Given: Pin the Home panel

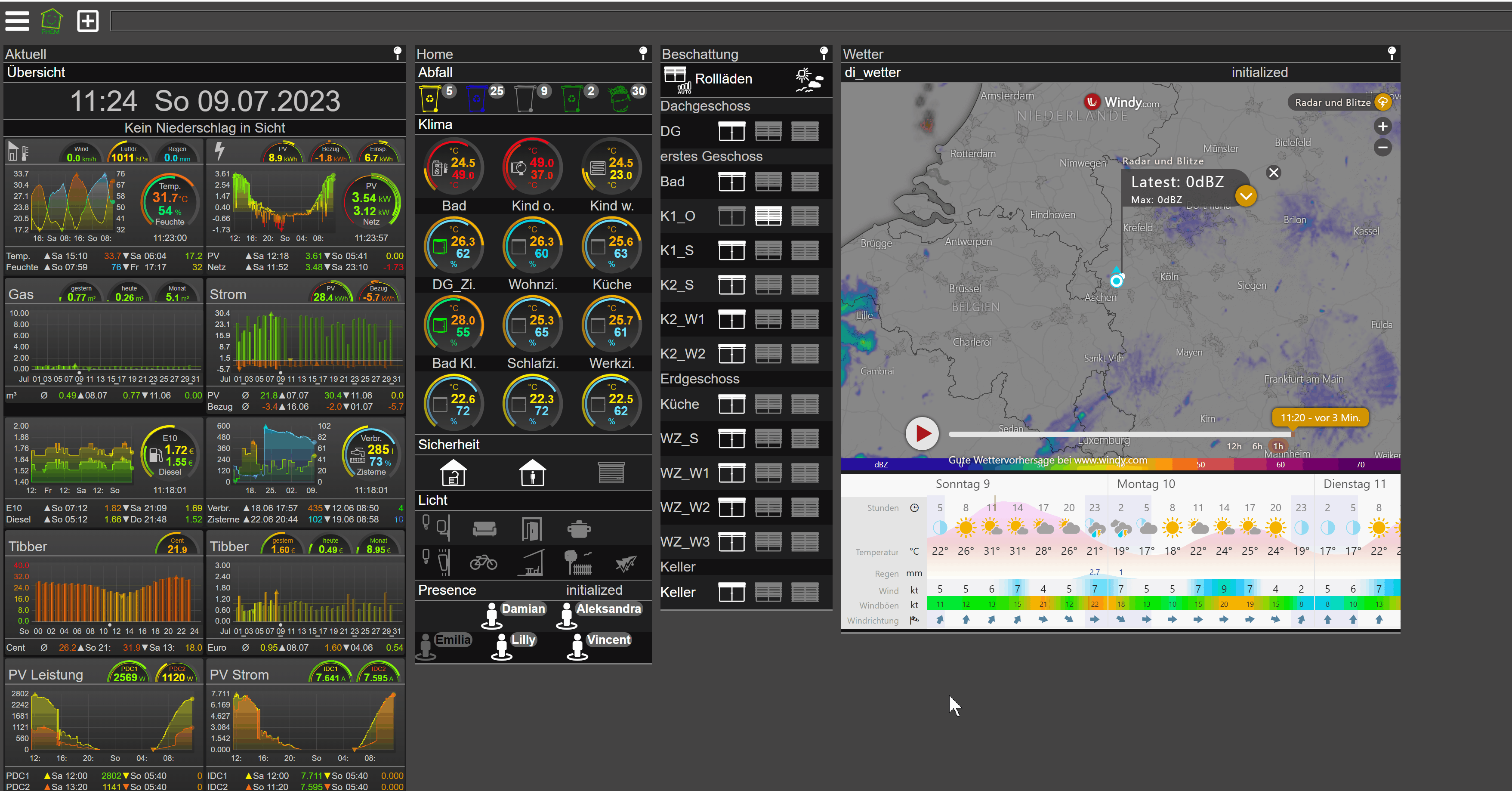Looking at the screenshot, I should pos(643,53).
